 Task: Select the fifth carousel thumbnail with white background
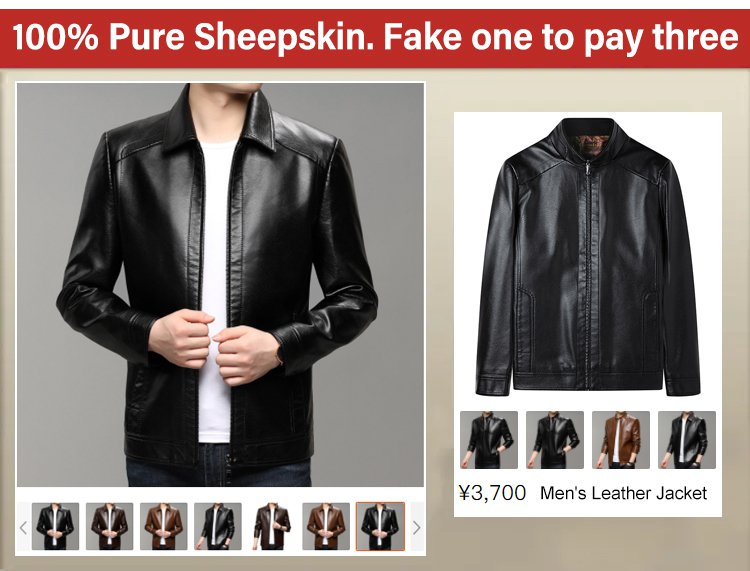coord(272,527)
